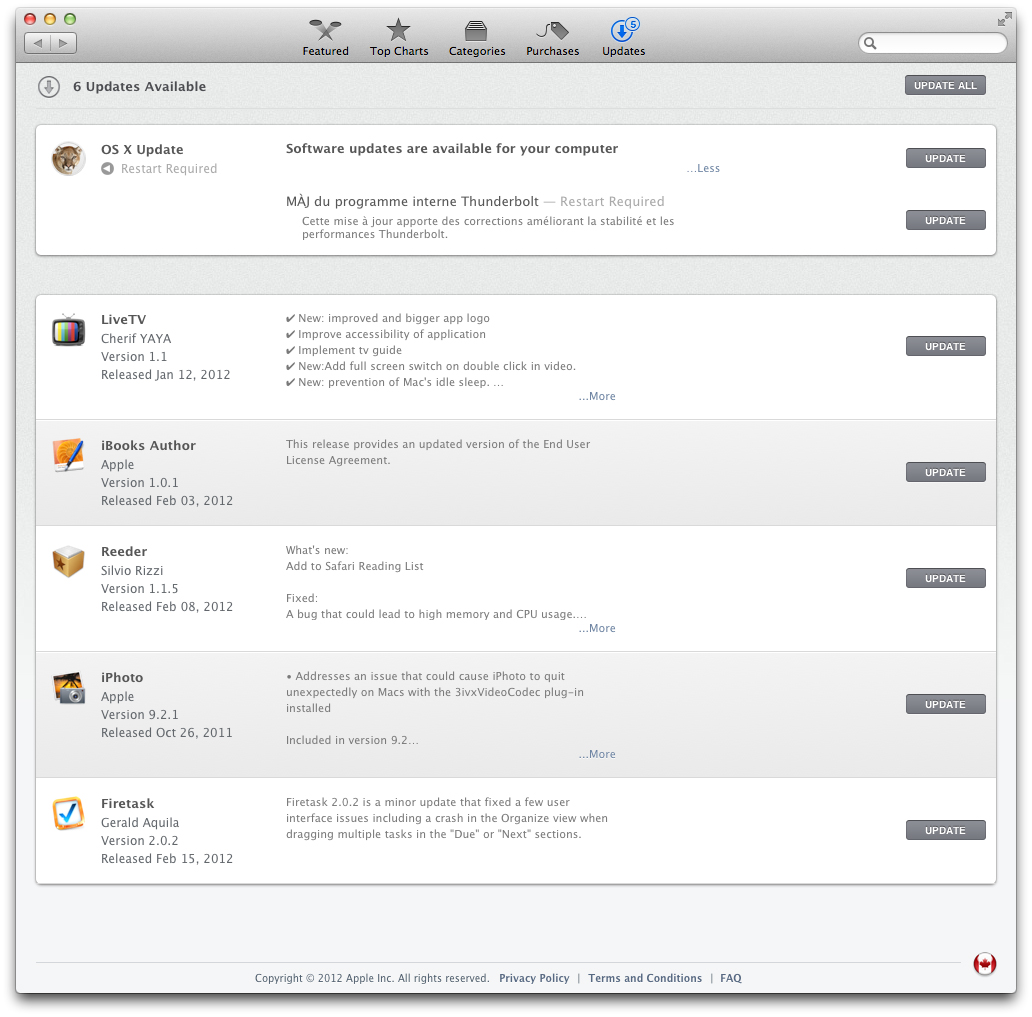The image size is (1032, 1017).
Task: Click in the search field
Action: click(x=933, y=43)
